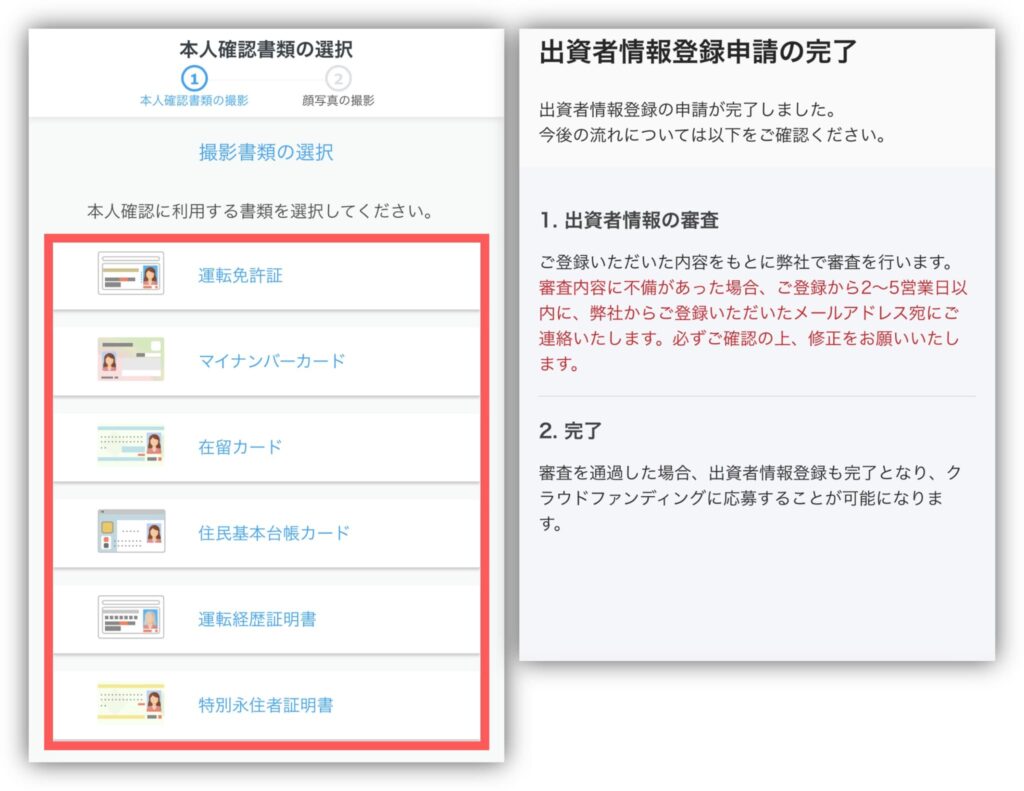Screen dimensions: 1024x791
Task: Click the driver's license card icon
Action: (x=131, y=273)
